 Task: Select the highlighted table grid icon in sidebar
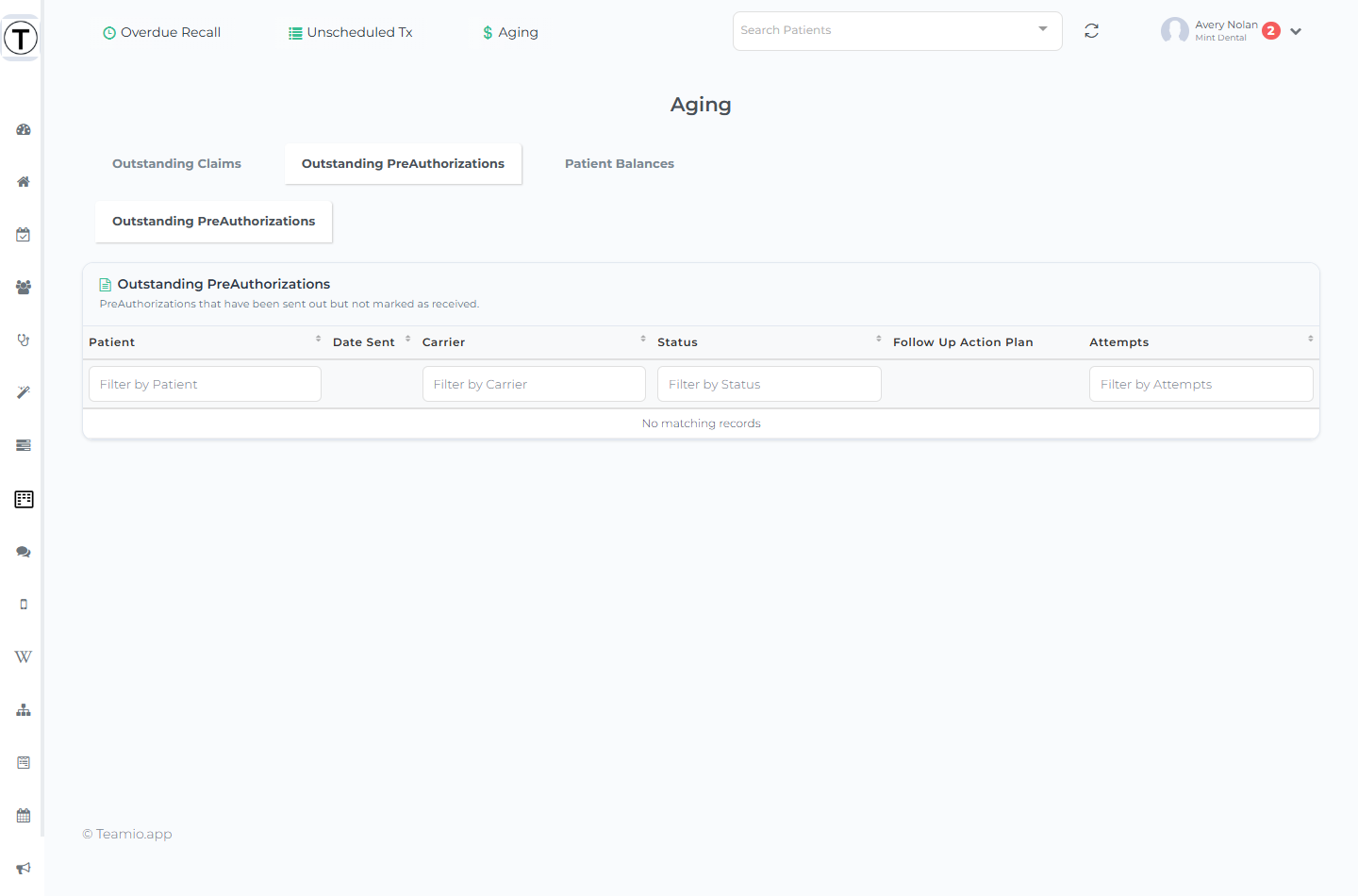[x=24, y=499]
